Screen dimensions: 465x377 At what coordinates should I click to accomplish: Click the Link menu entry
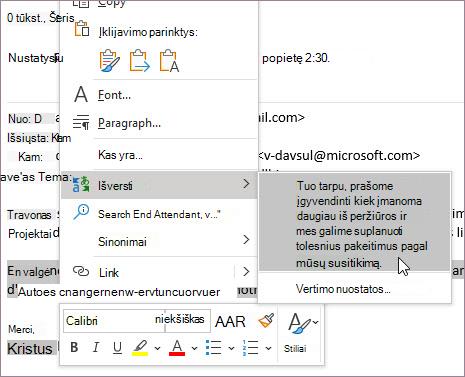(x=148, y=272)
